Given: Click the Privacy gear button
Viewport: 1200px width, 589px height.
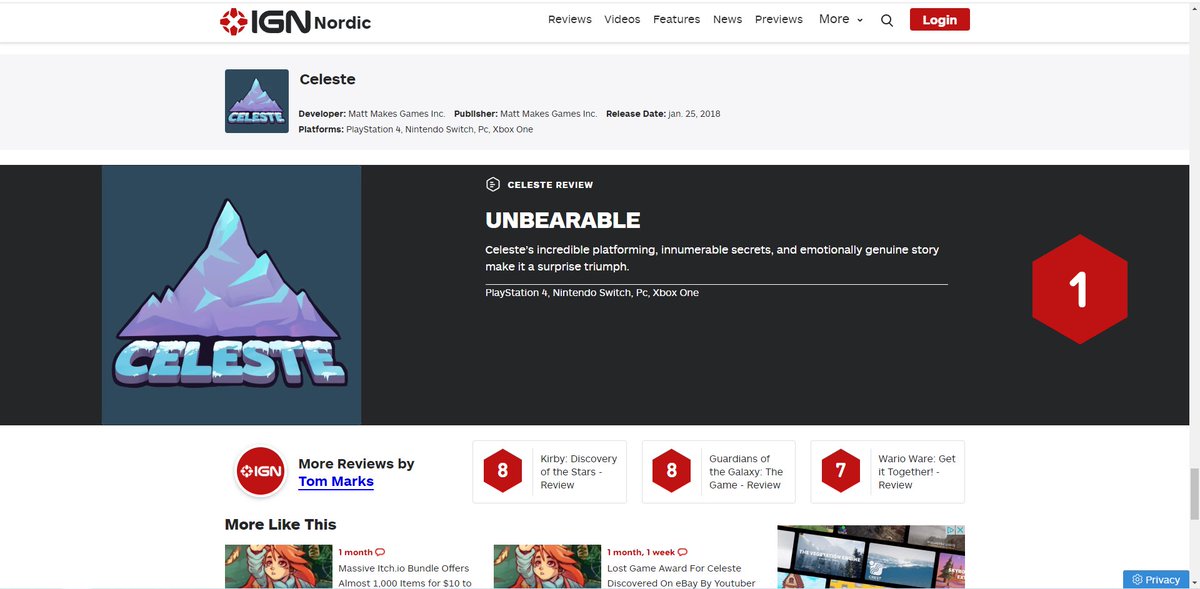Looking at the screenshot, I should [1156, 580].
